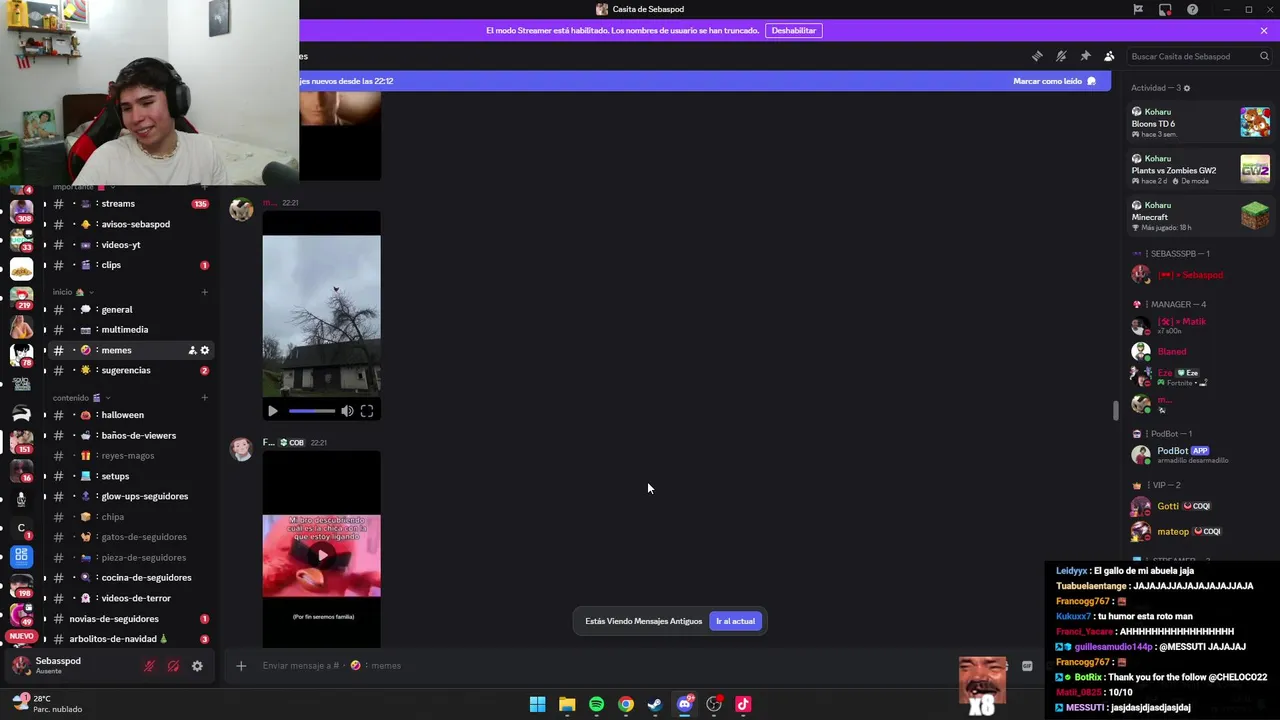This screenshot has width=1280, height=720.
Task: Open user settings gear icon
Action: click(197, 666)
